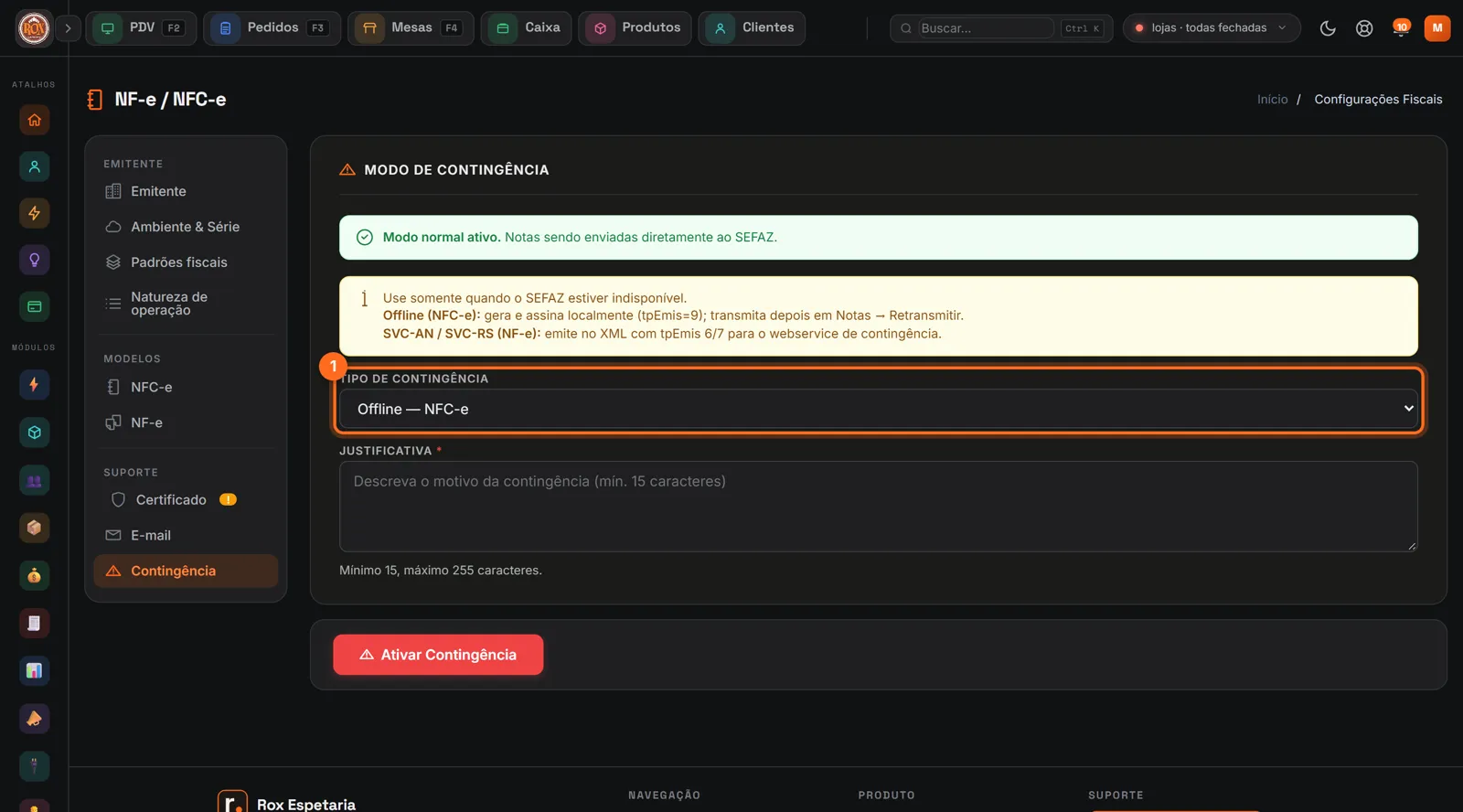Click the user avatar M badge
Viewport: 1463px width, 812px height.
pos(1437,28)
